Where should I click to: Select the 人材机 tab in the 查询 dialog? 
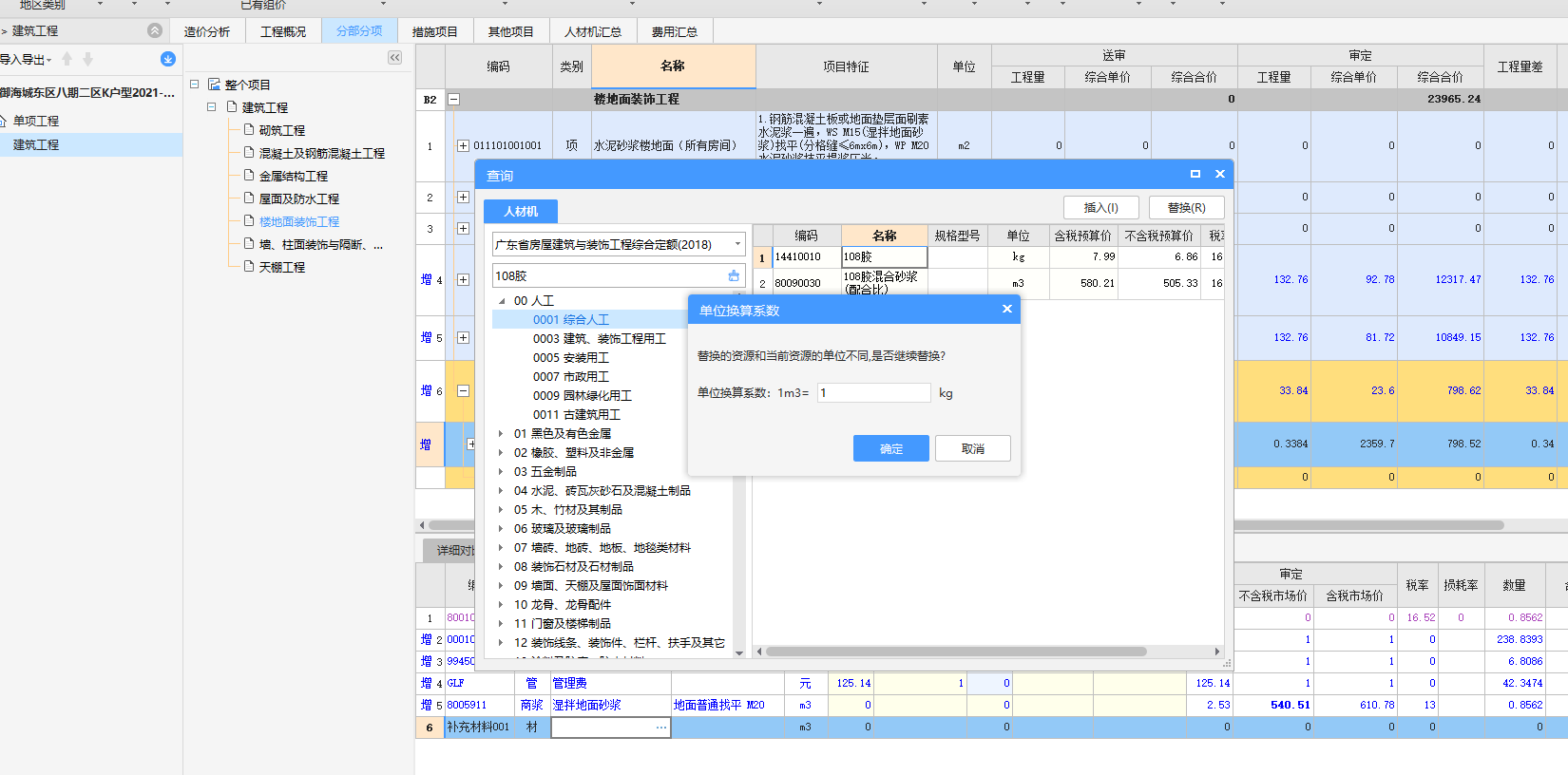click(521, 211)
